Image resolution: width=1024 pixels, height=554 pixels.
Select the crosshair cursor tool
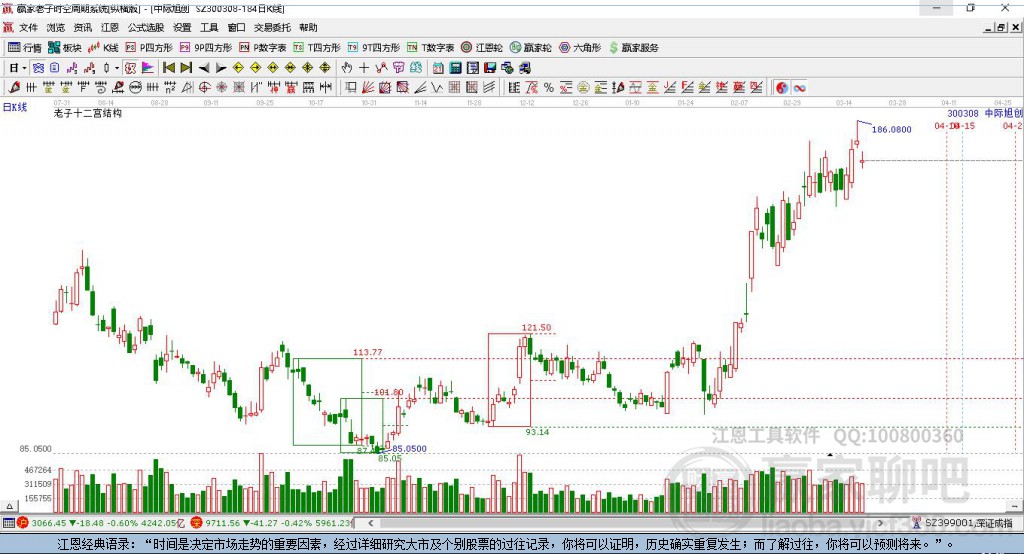pyautogui.click(x=364, y=68)
